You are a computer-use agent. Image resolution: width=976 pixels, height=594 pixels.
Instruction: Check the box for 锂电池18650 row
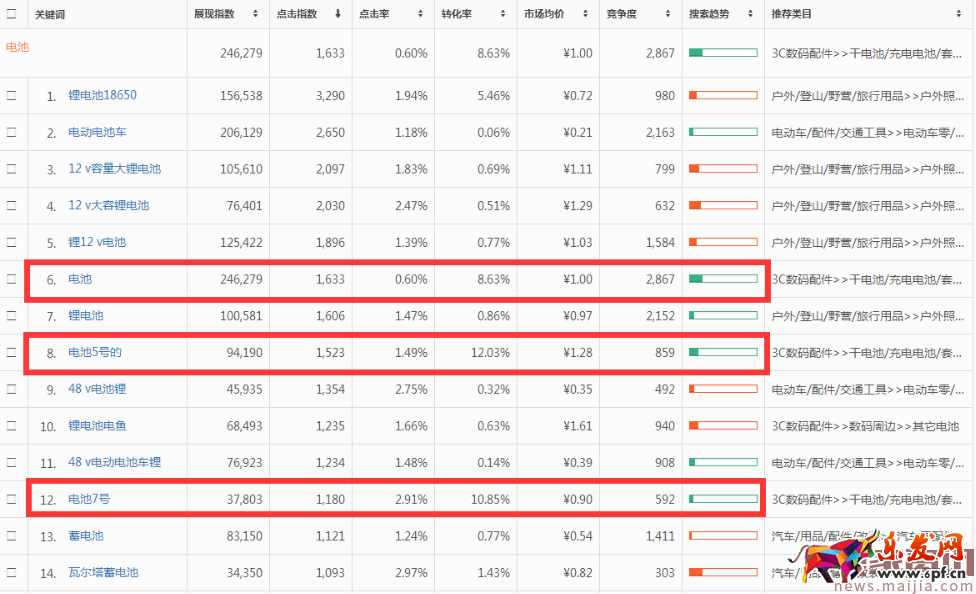coord(12,96)
